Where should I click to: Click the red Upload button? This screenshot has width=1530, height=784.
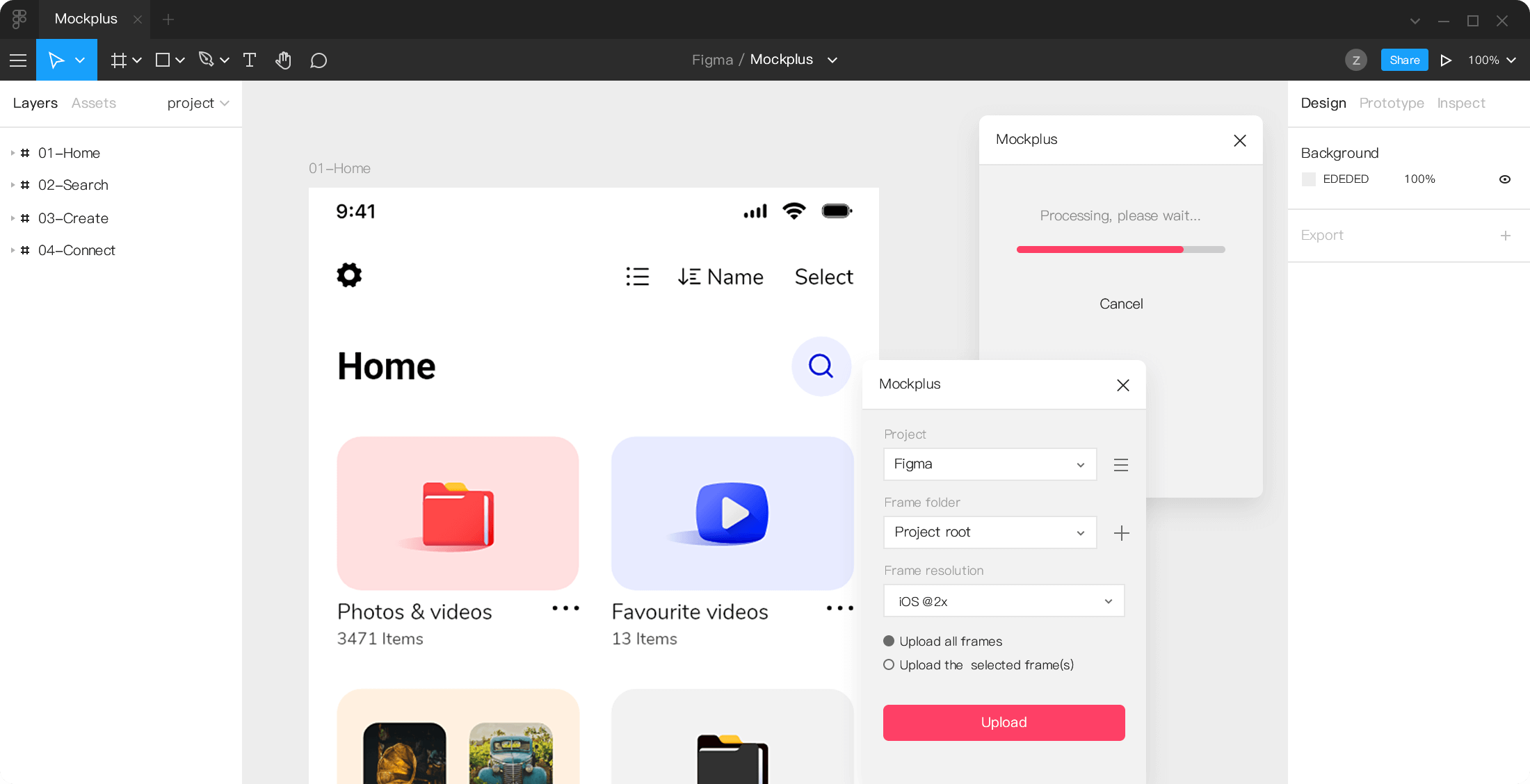[1004, 722]
